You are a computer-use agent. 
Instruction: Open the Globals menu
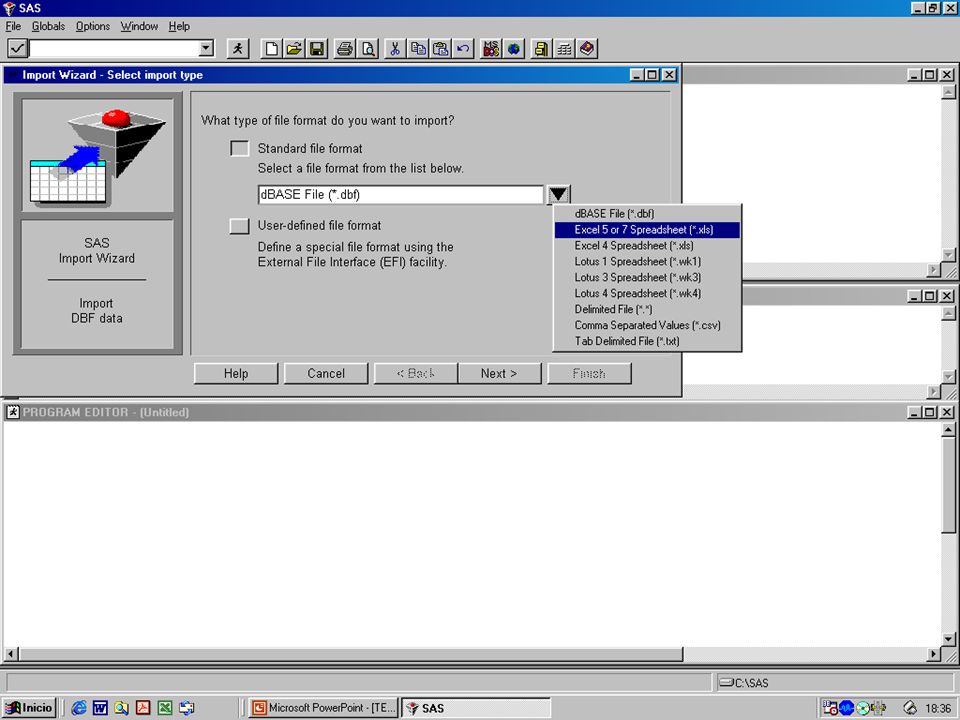(x=48, y=26)
